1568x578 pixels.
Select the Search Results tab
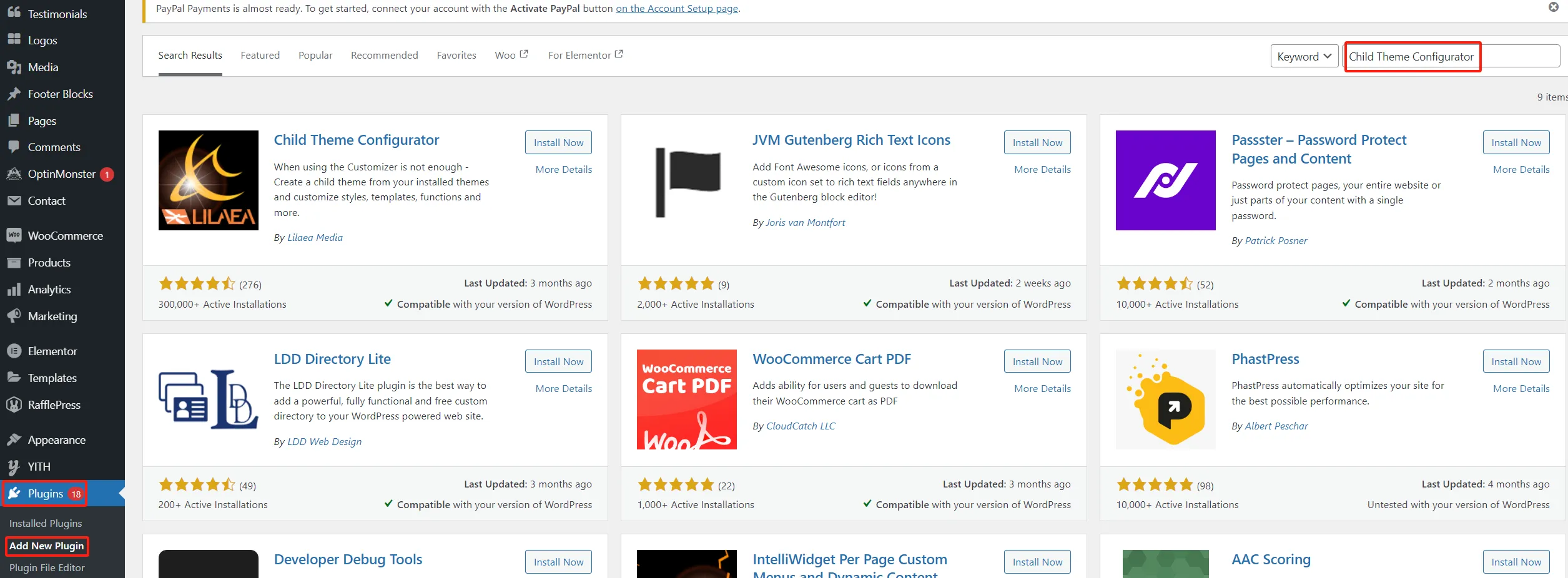(x=190, y=56)
